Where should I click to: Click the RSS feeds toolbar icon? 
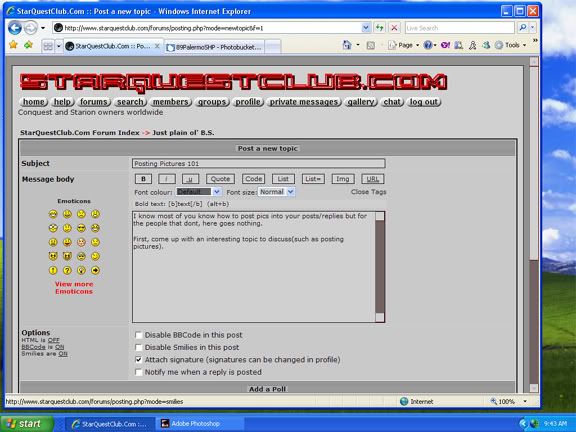click(371, 46)
